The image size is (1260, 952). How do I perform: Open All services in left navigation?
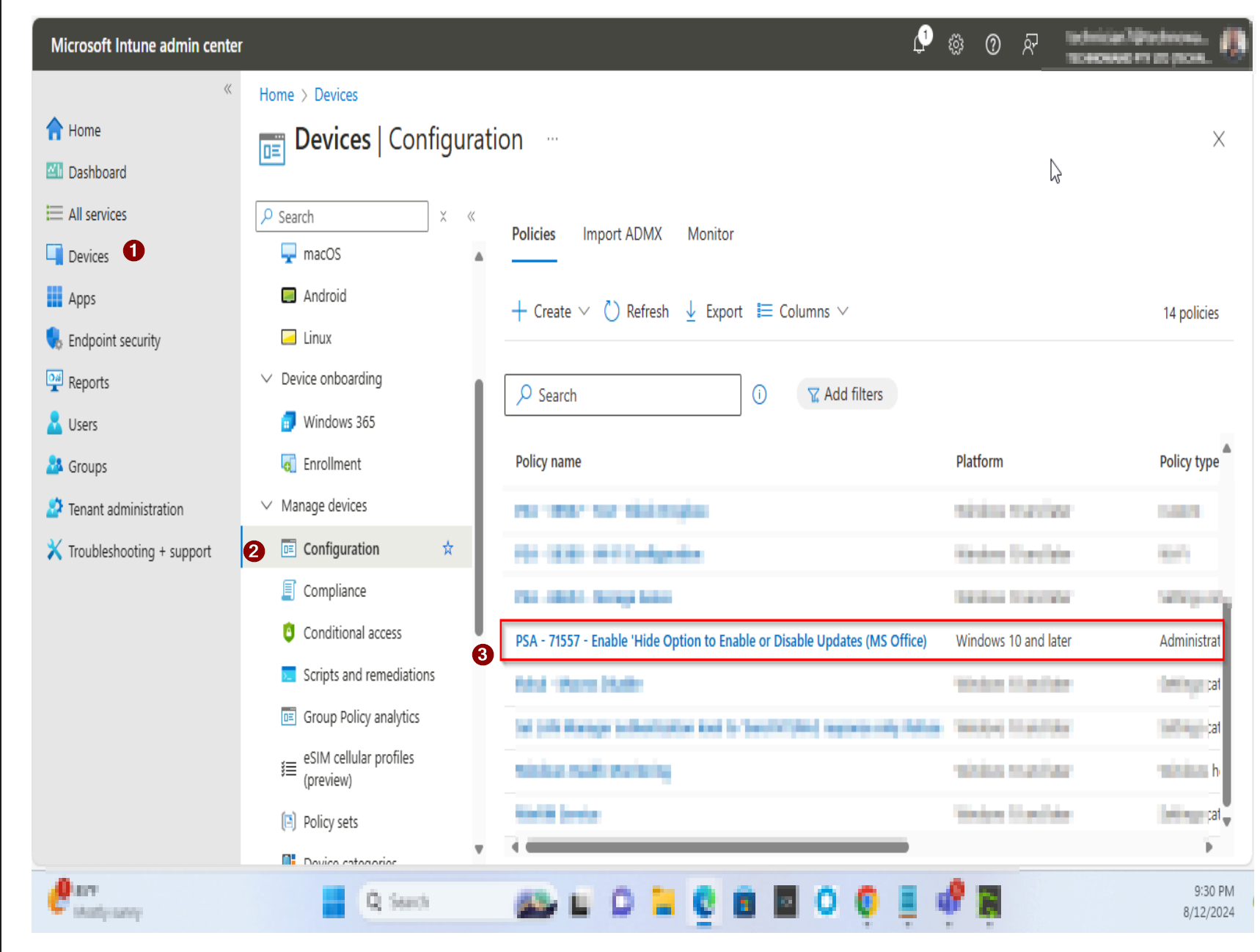(87, 214)
